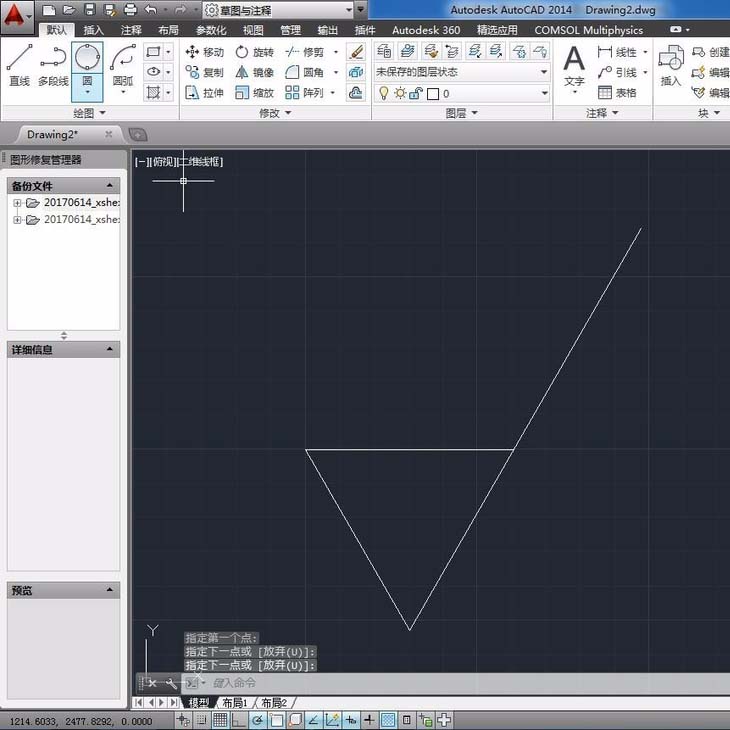Choose the Arc (圆弧) tool
Viewport: 730px width, 730px height.
click(x=122, y=65)
